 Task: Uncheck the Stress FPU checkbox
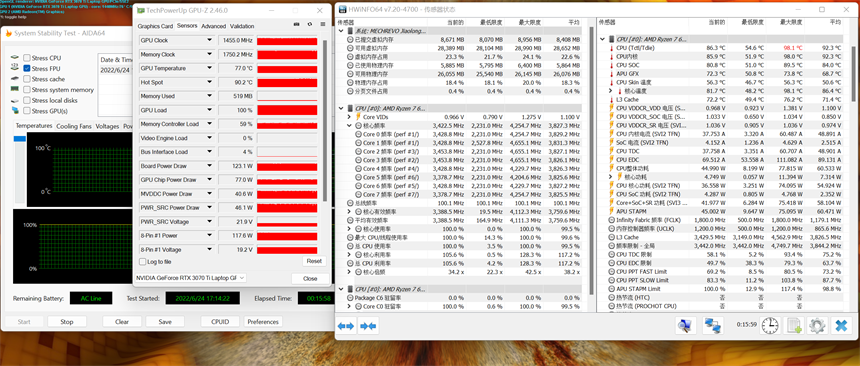[x=26, y=69]
